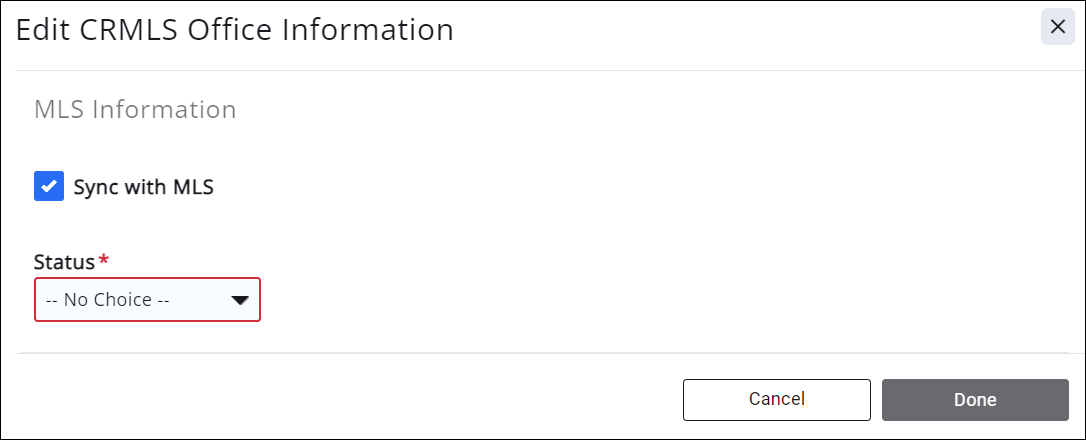Viewport: 1086px width, 440px height.
Task: Click the "Status" field label
Action: [65, 262]
